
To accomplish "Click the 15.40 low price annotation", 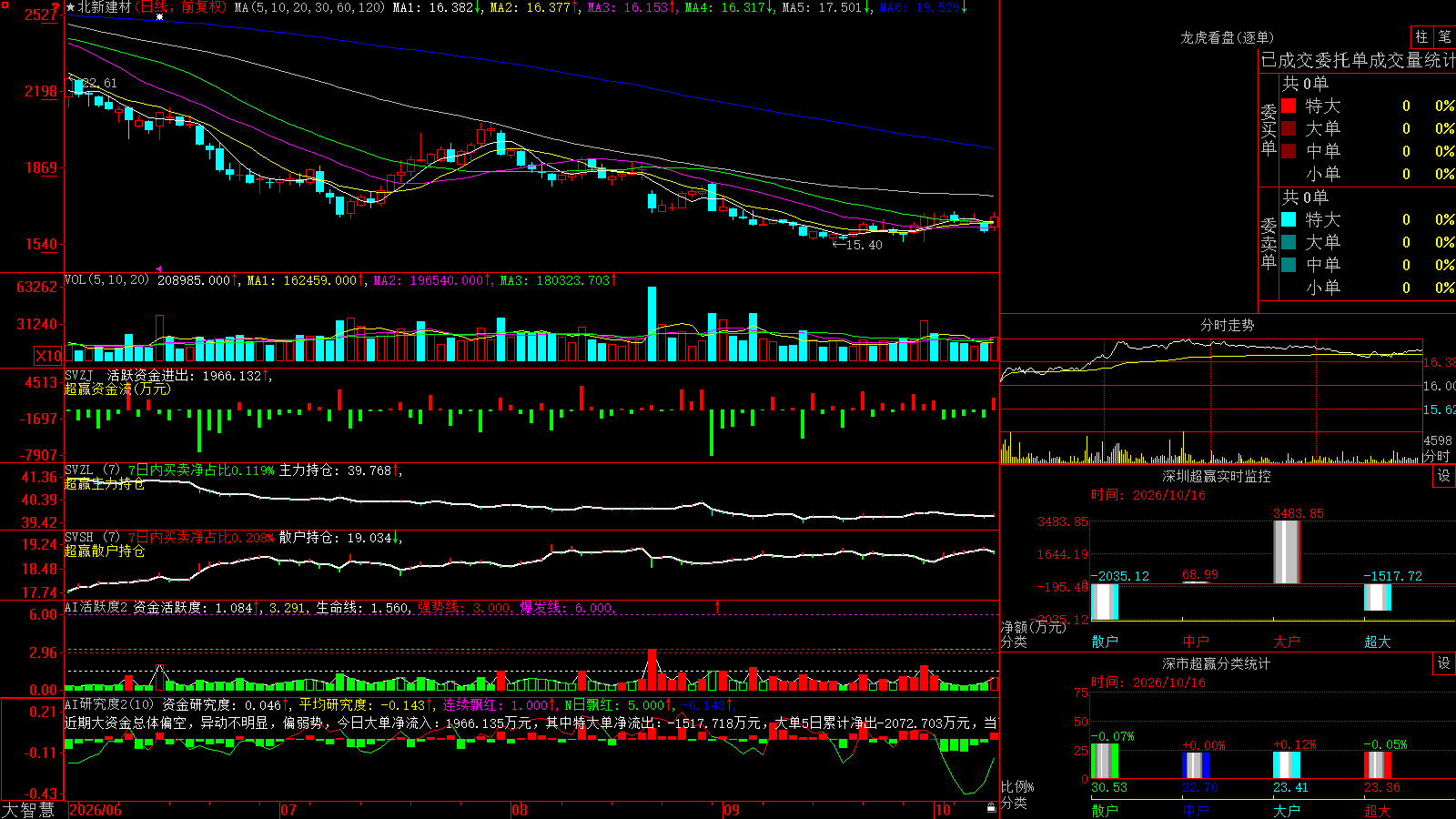I will point(857,245).
